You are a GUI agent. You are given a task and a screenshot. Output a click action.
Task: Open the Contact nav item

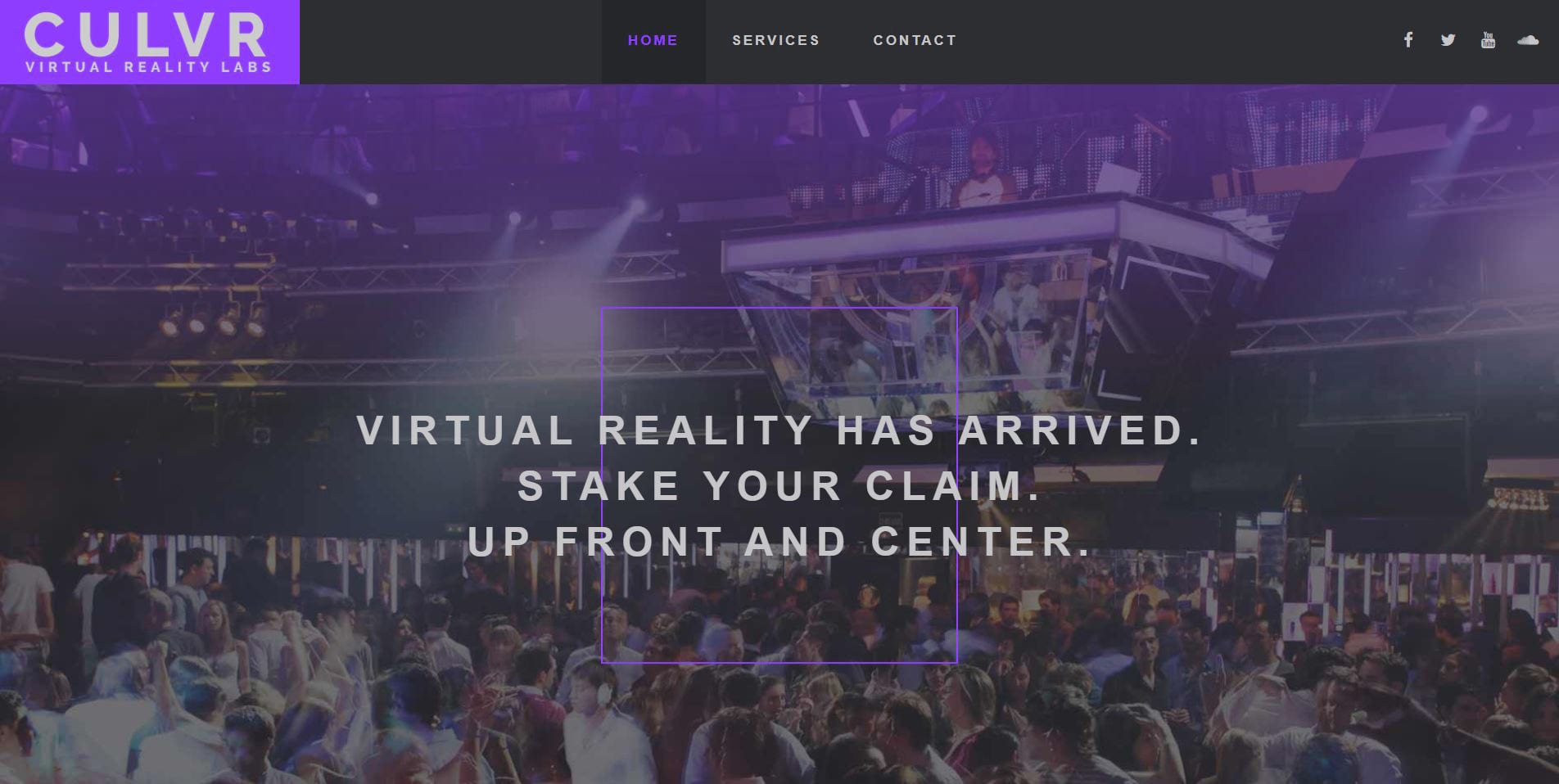[915, 40]
